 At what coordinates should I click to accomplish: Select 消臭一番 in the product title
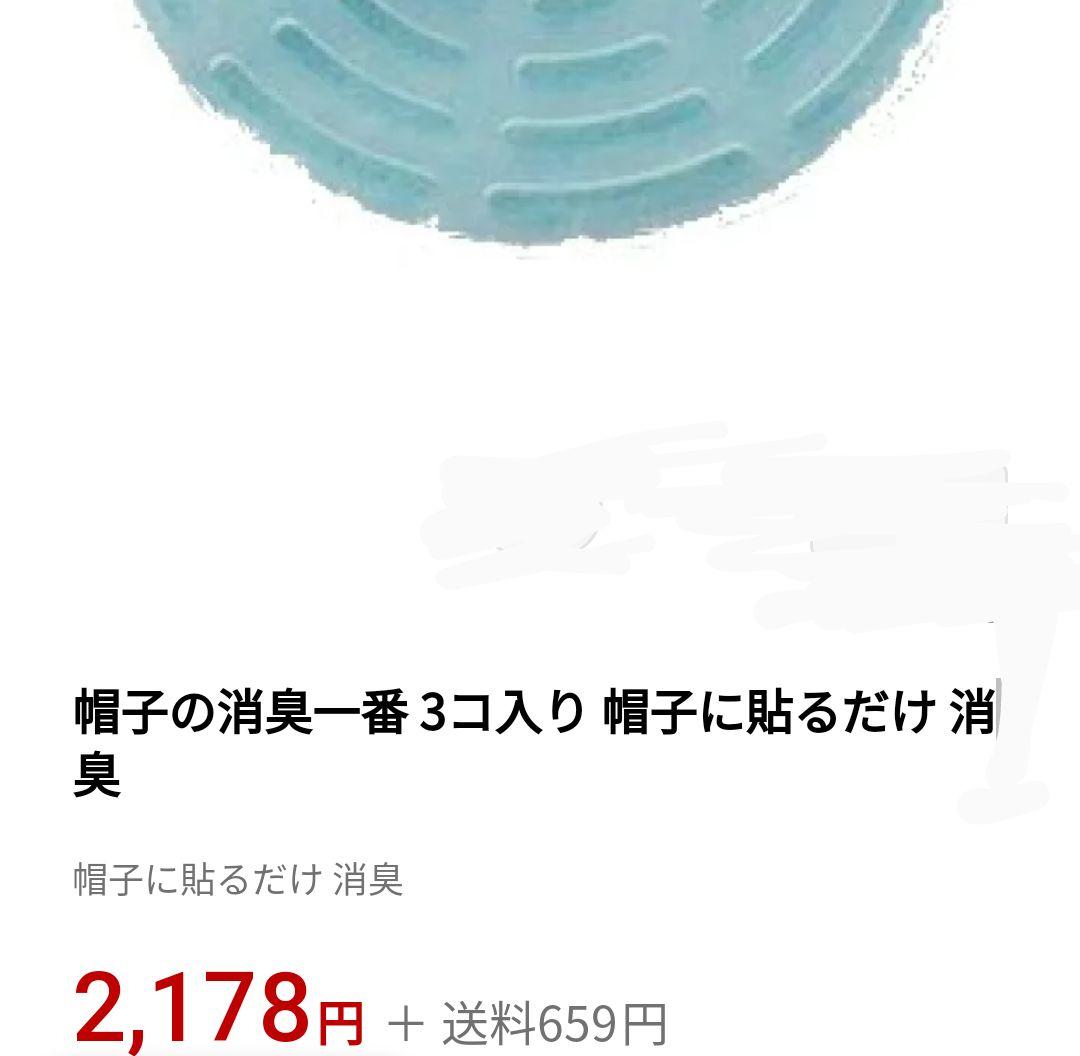[x=314, y=713]
